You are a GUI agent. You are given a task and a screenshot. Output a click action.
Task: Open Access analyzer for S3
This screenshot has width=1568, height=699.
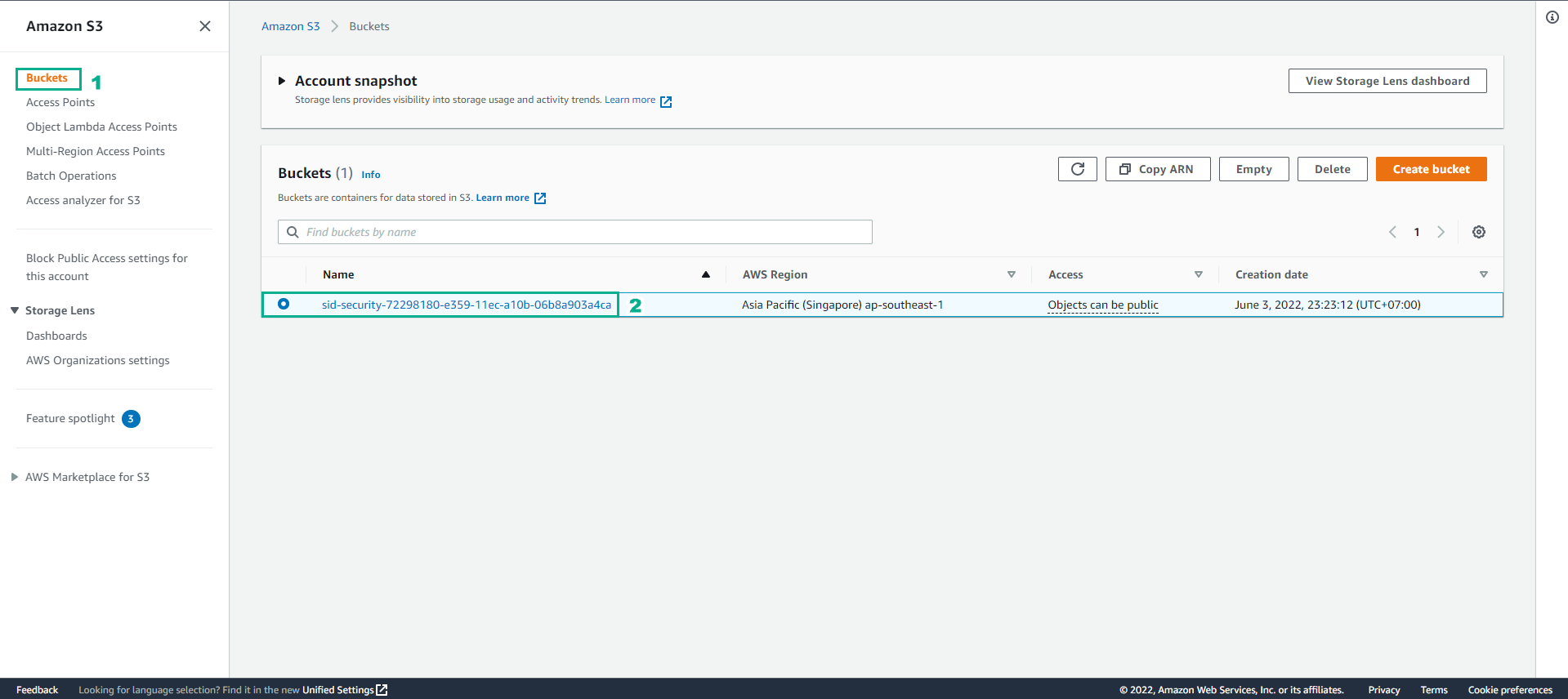click(83, 200)
